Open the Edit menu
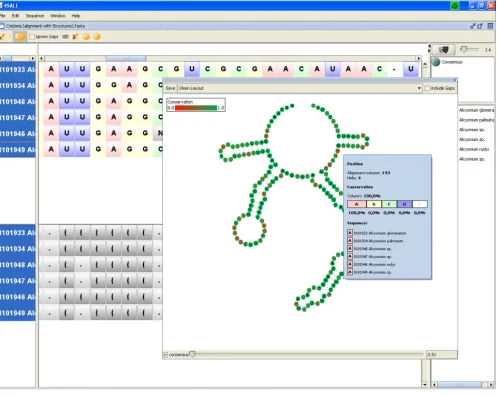The height and width of the screenshot is (397, 498). (x=15, y=16)
